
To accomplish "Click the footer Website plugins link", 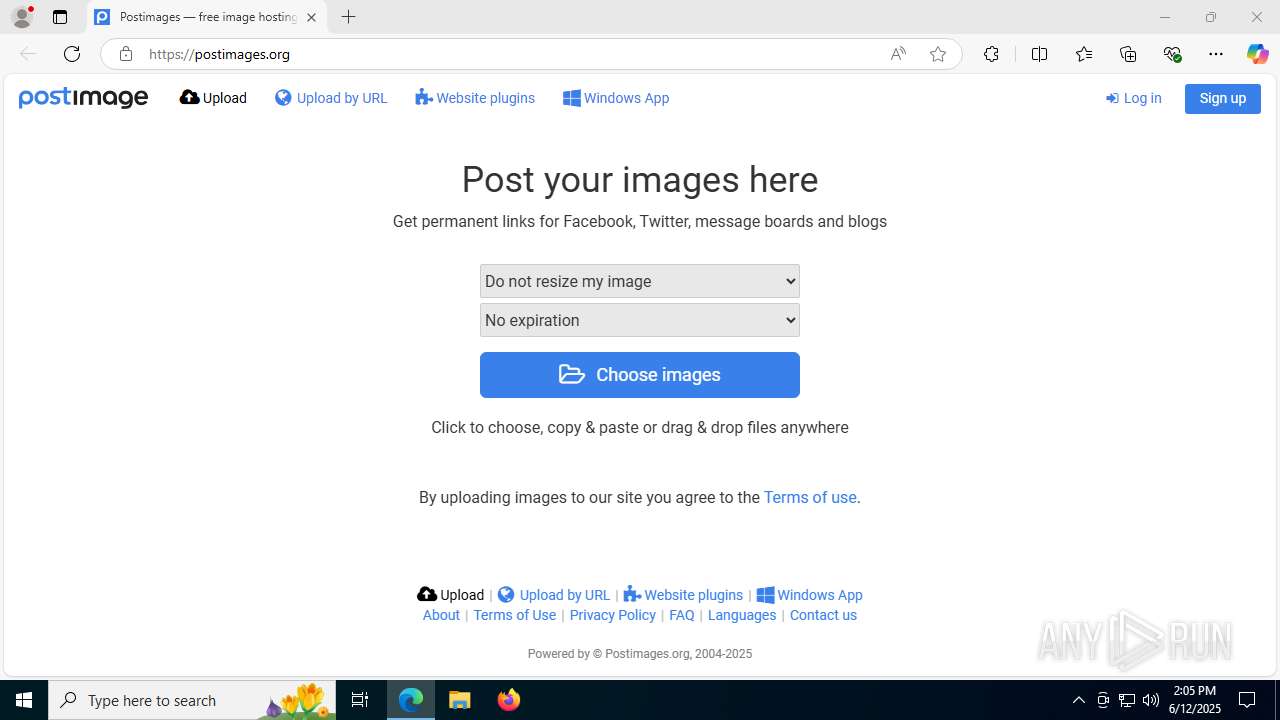I will [683, 595].
